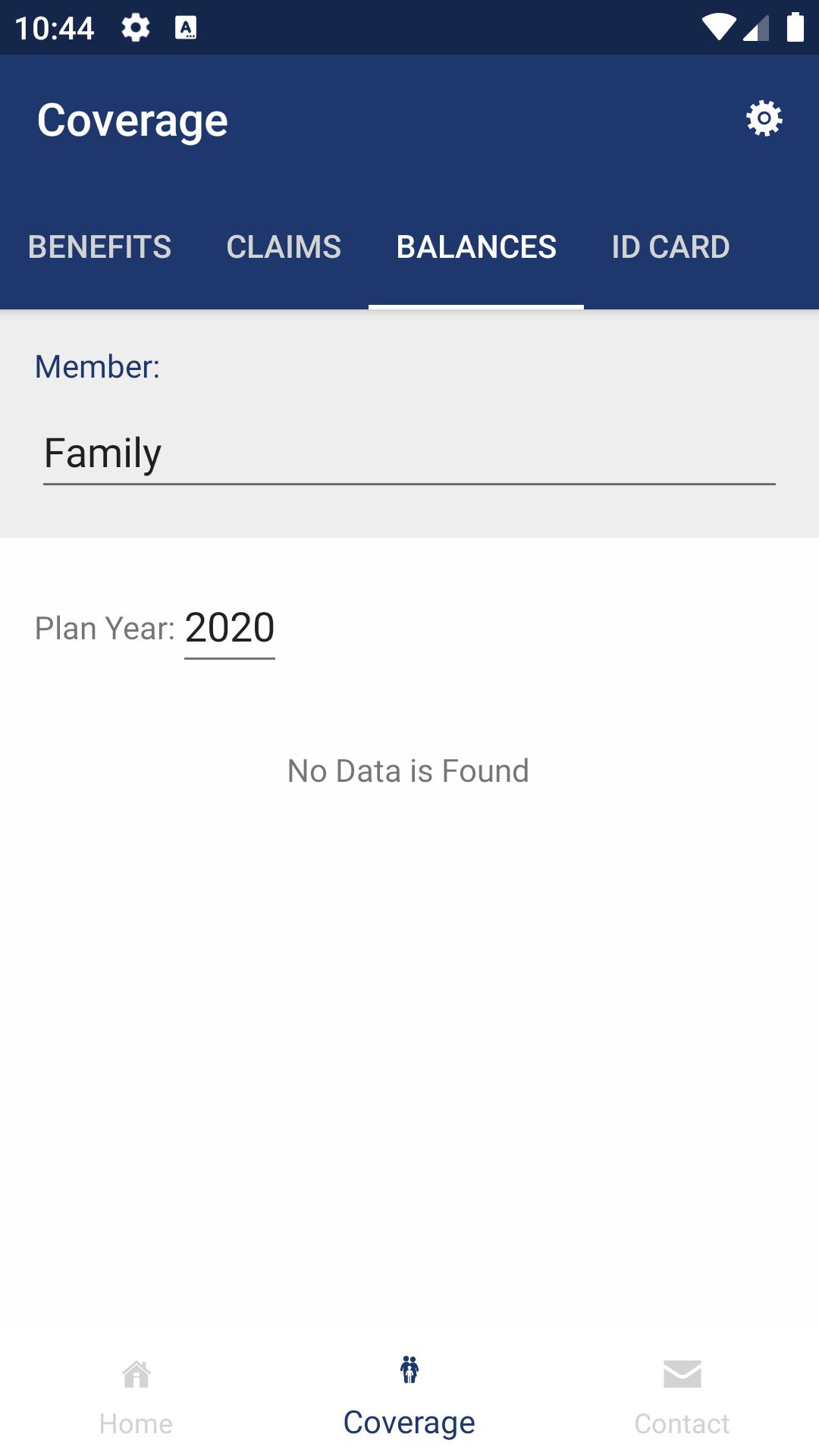Image resolution: width=819 pixels, height=1456 pixels.
Task: Open the Plan Year 2020 dropdown
Action: click(230, 629)
